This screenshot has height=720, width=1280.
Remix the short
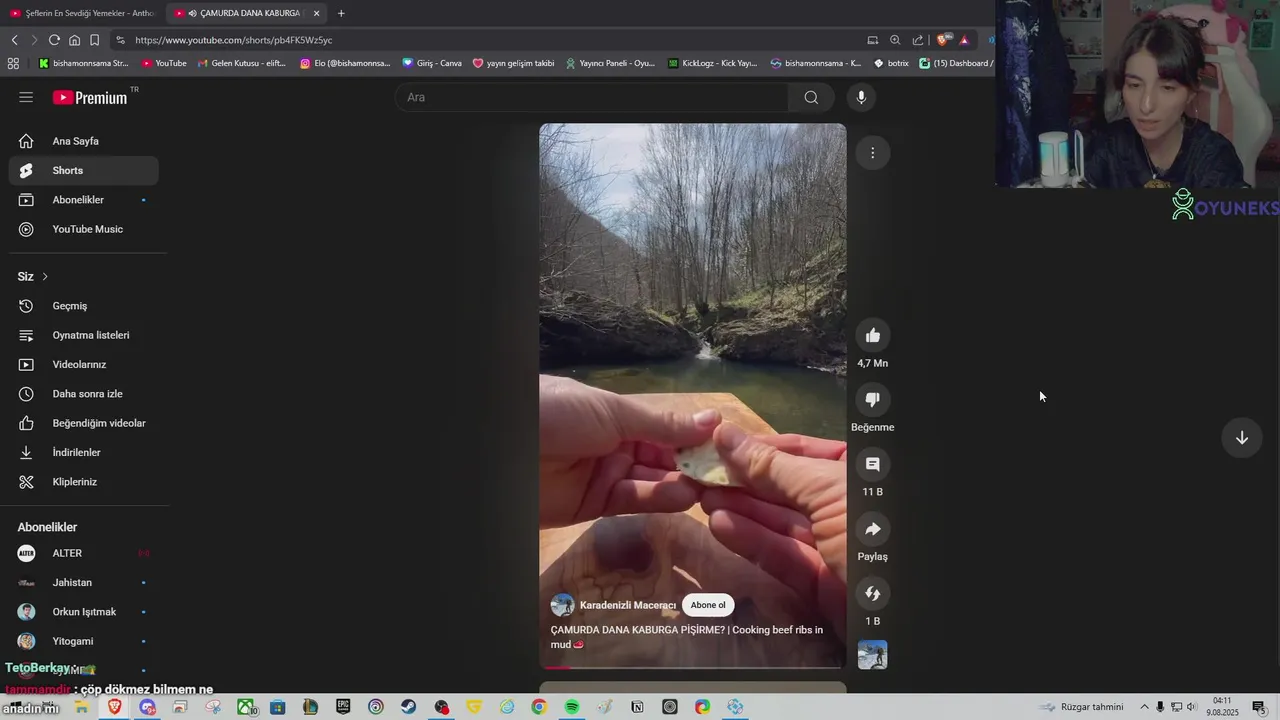tap(872, 593)
